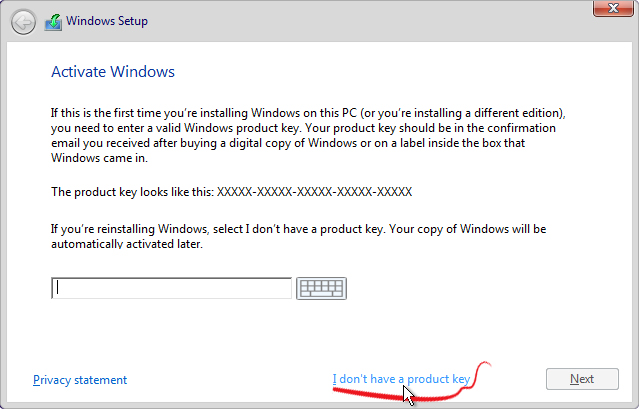This screenshot has height=409, width=639.
Task: Open the Privacy statement link
Action: 80,380
